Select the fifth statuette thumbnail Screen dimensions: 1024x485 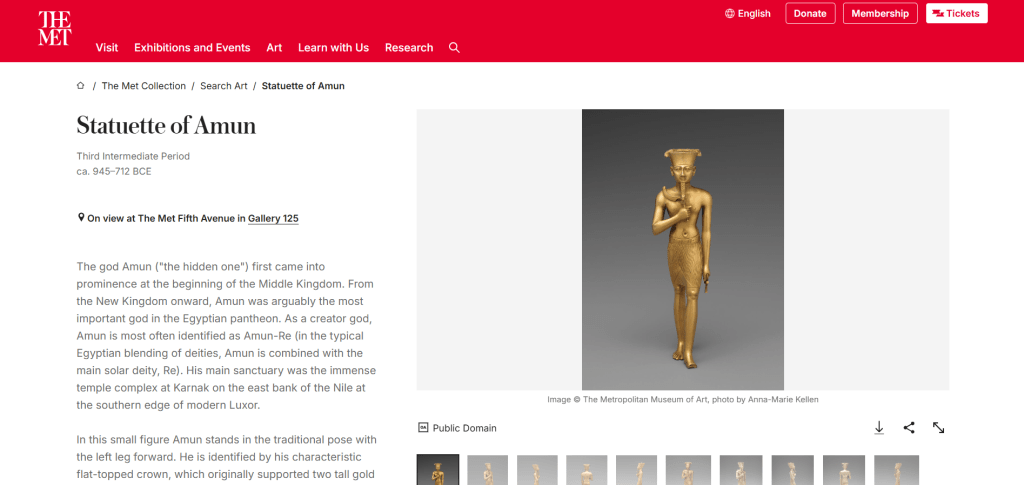(637, 470)
